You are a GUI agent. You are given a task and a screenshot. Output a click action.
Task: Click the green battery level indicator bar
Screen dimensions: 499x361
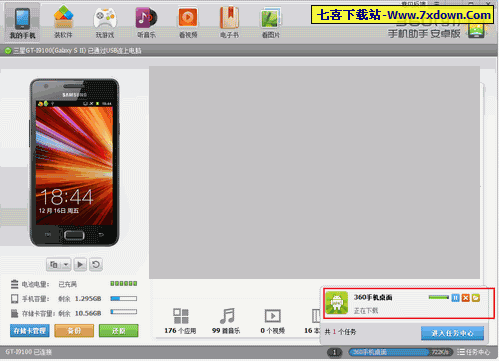(x=124, y=283)
